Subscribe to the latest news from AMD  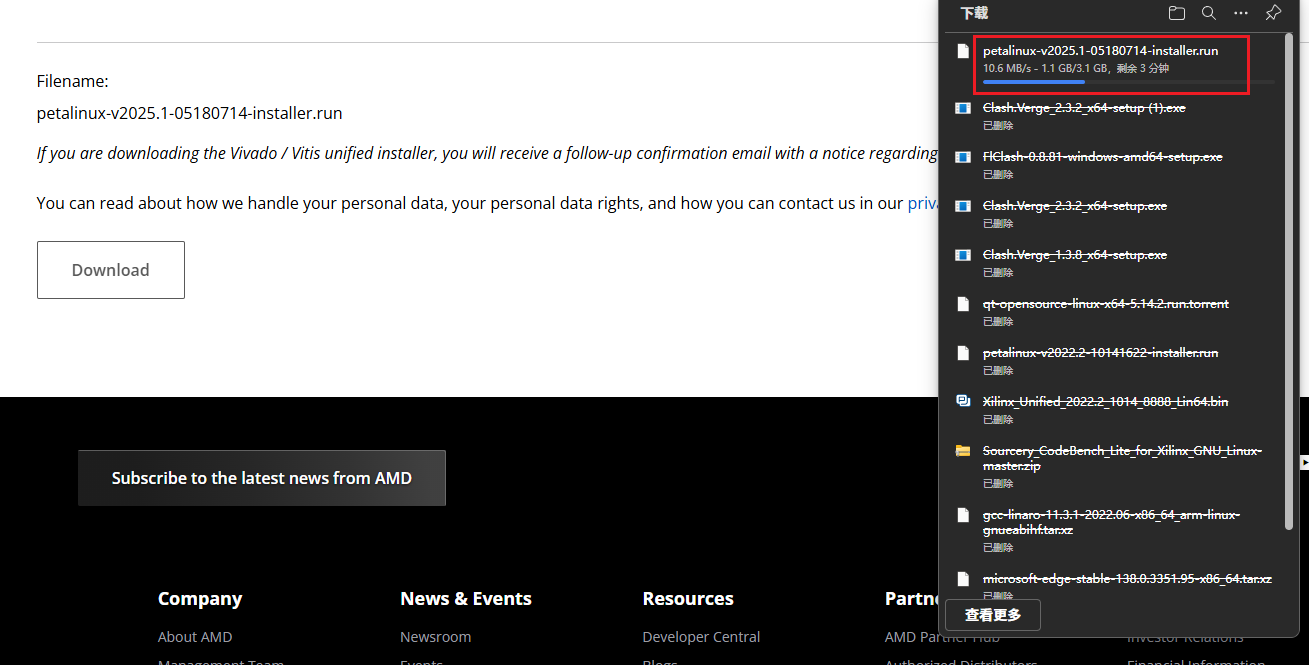click(262, 478)
